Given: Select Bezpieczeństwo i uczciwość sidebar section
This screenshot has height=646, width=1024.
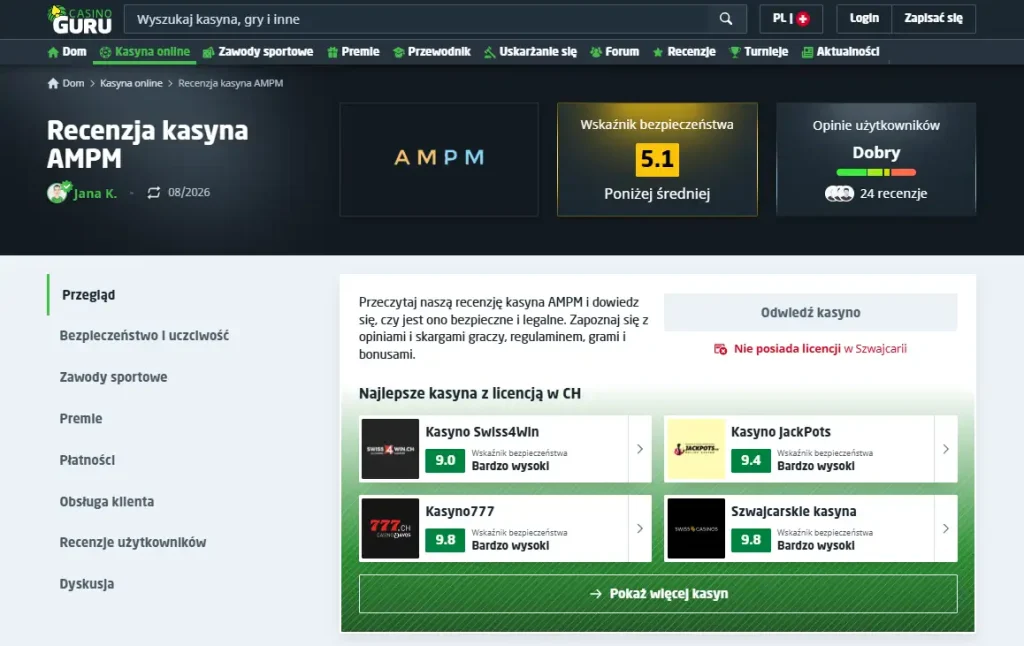Looking at the screenshot, I should (x=144, y=336).
